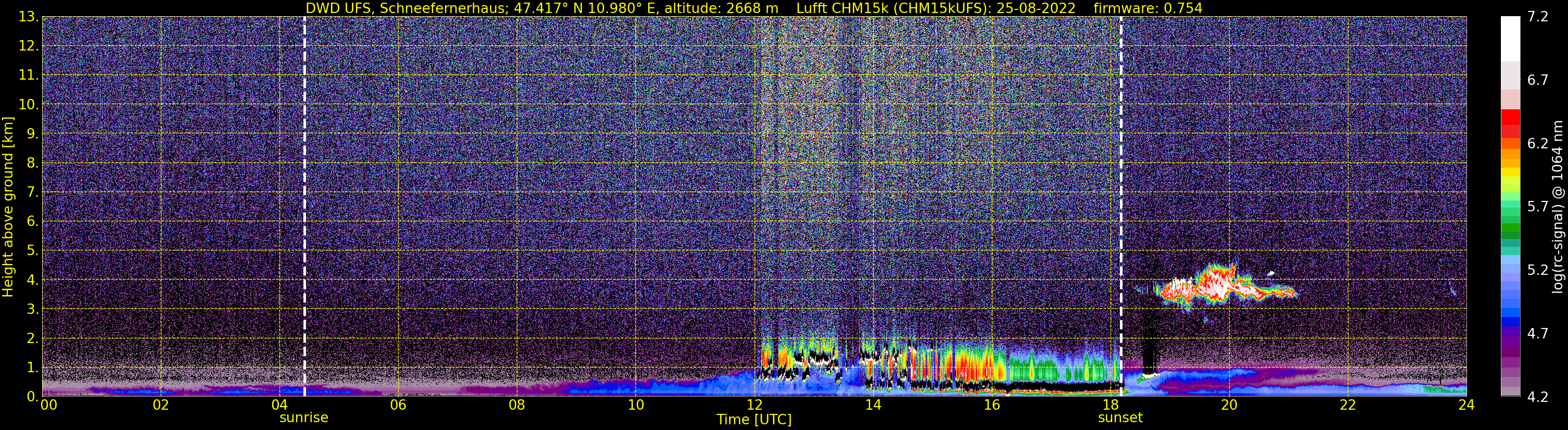Click the 6.2 colorbar tick label
1568x430 pixels.
coord(1538,143)
